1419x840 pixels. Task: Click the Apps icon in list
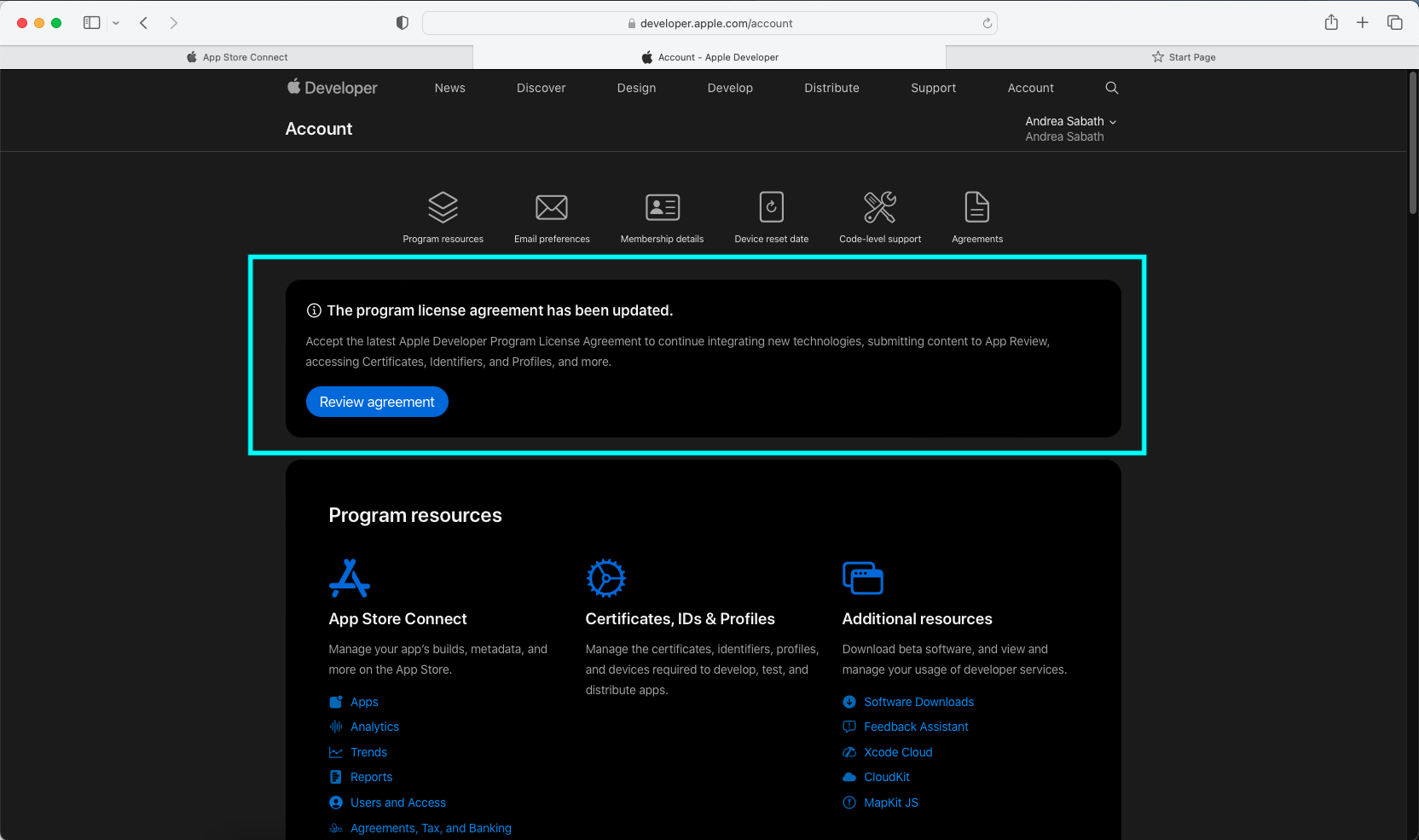[336, 702]
